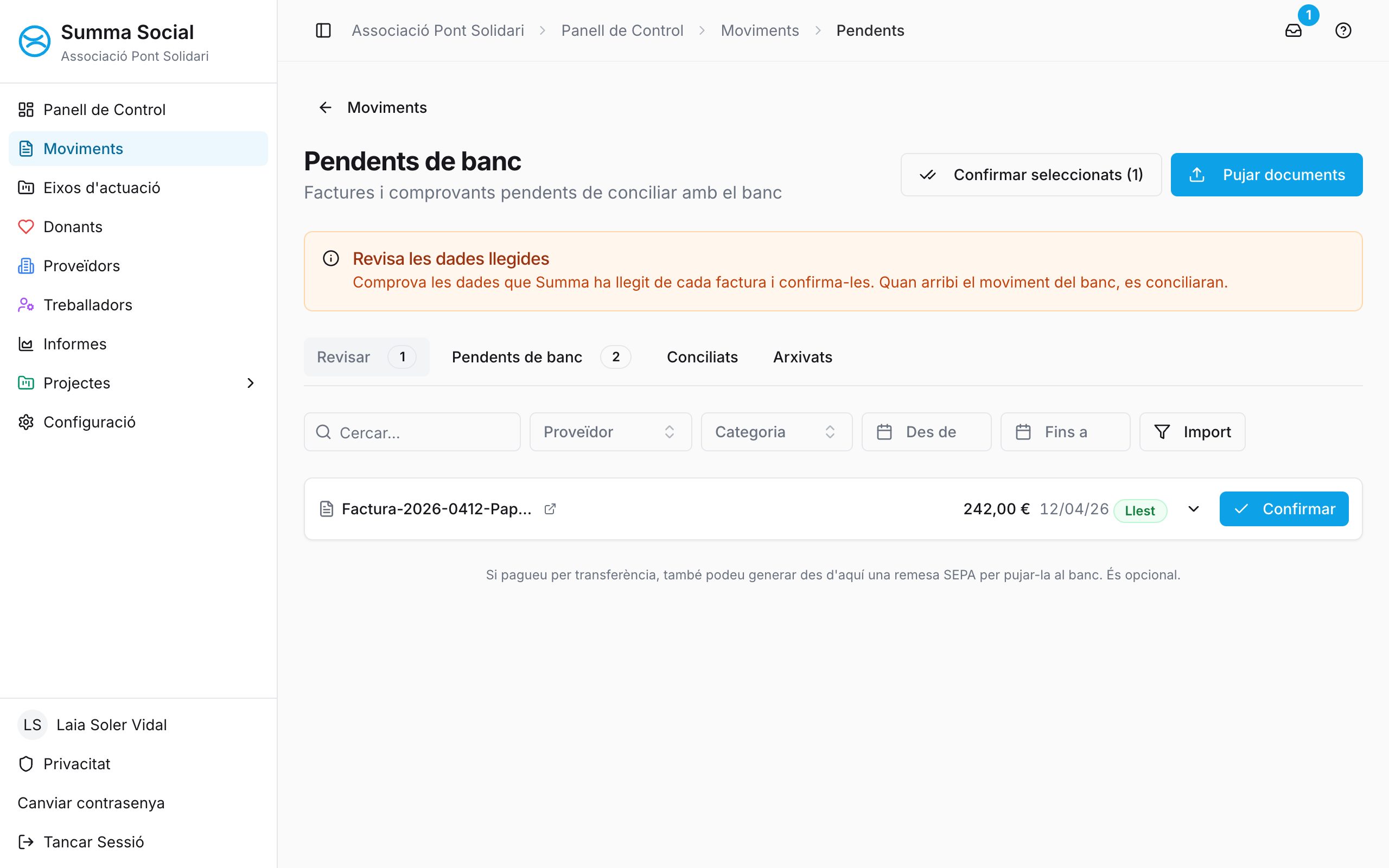Screen dimensions: 1389x868
Task: Click the Factura-2026-0412-Pap... file name
Action: coord(436,509)
